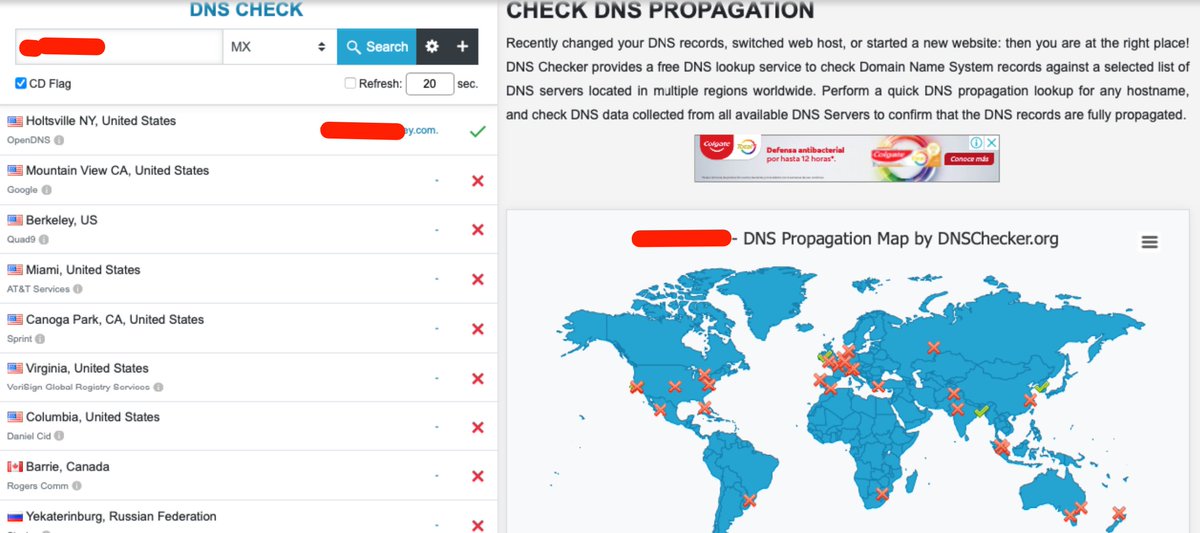Click the ad info icon
1200x533 pixels.
(977, 143)
